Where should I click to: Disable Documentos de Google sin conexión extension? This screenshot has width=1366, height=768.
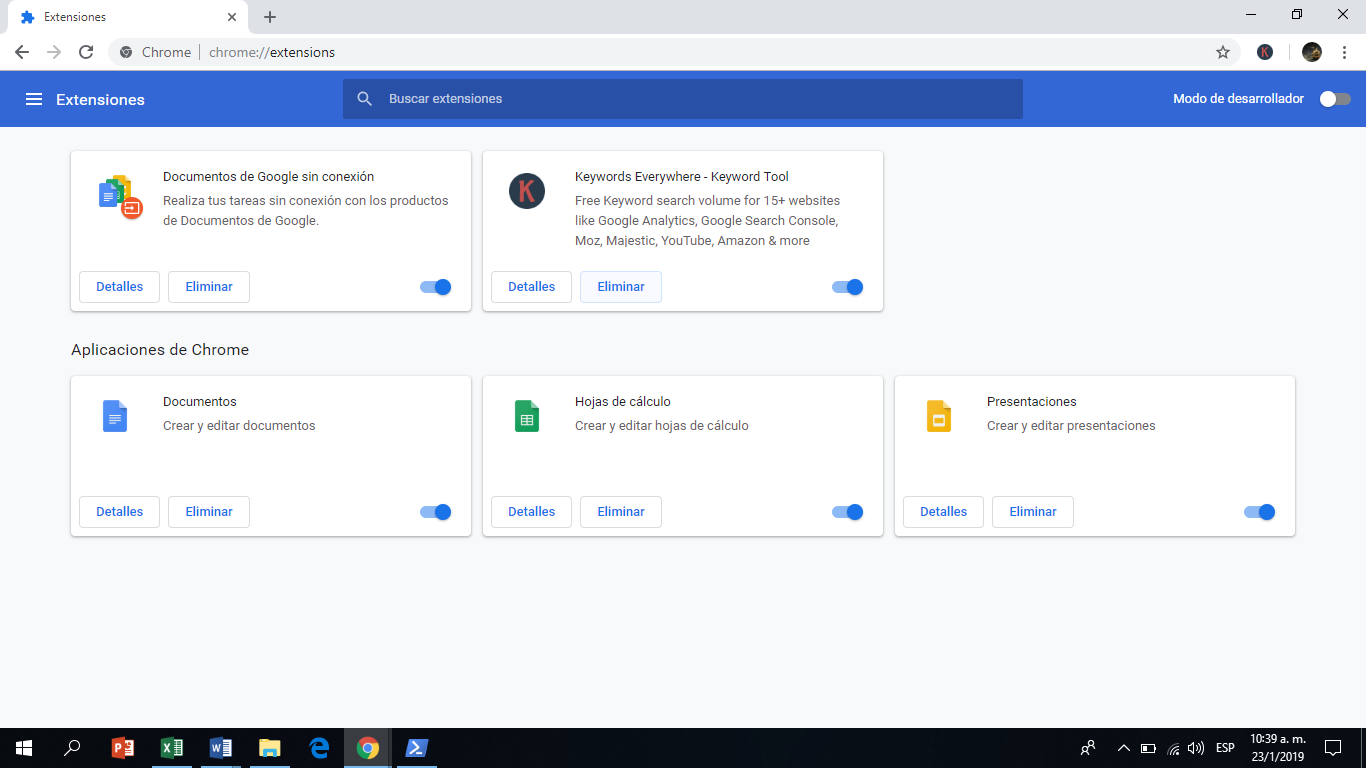(x=436, y=287)
